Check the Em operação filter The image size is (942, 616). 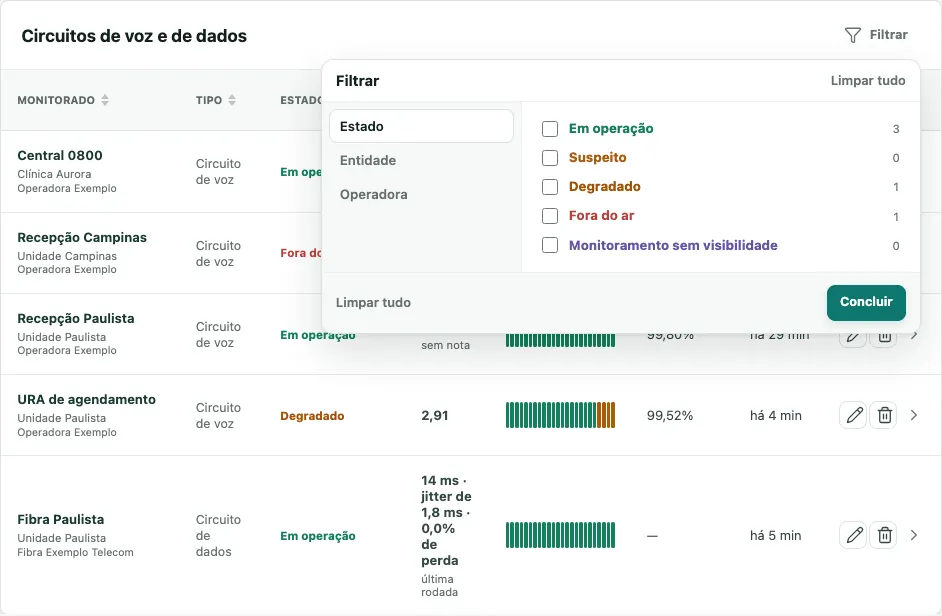pos(550,129)
